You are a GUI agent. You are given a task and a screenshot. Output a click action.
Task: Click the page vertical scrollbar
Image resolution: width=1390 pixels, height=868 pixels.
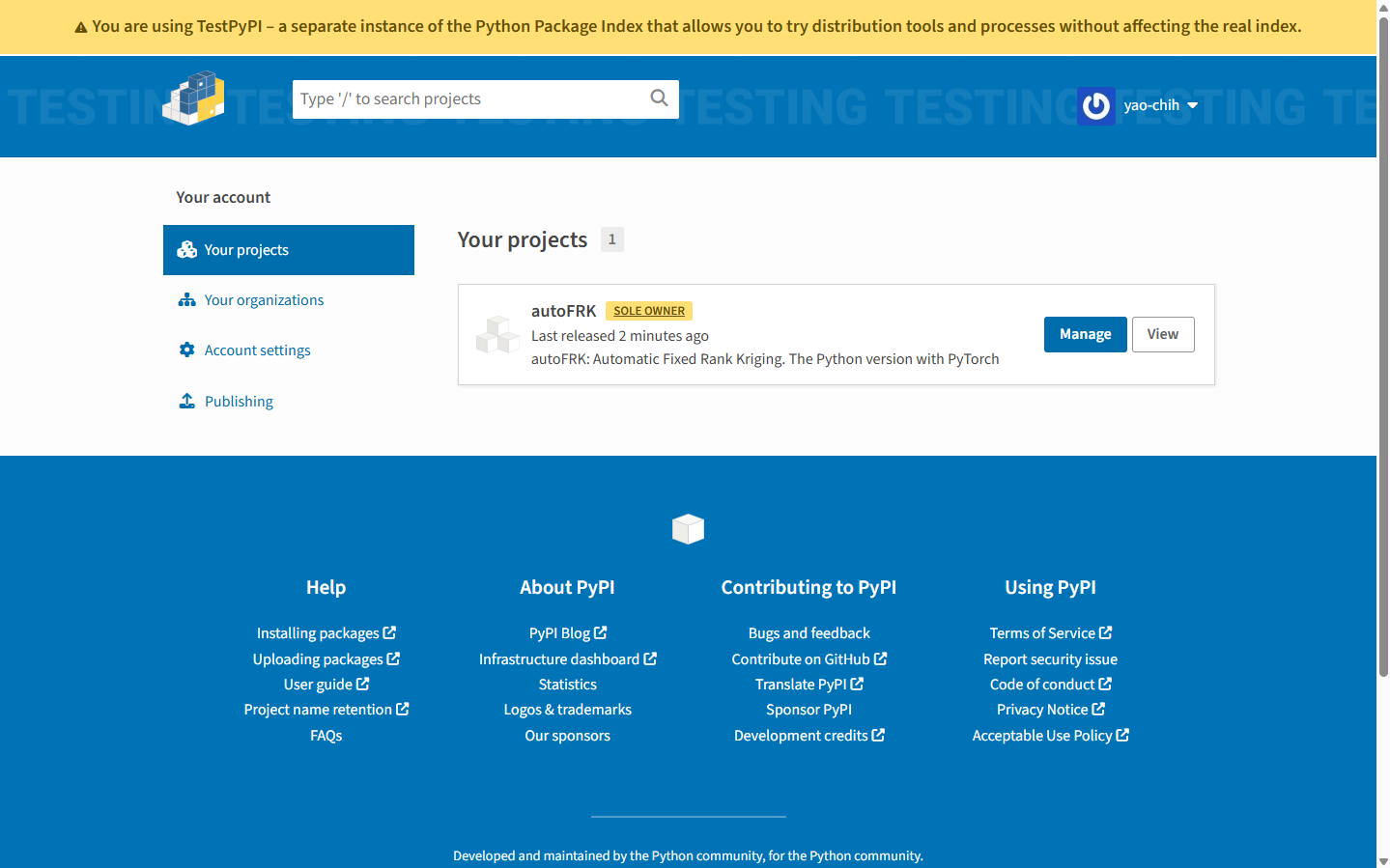pyautogui.click(x=1383, y=348)
